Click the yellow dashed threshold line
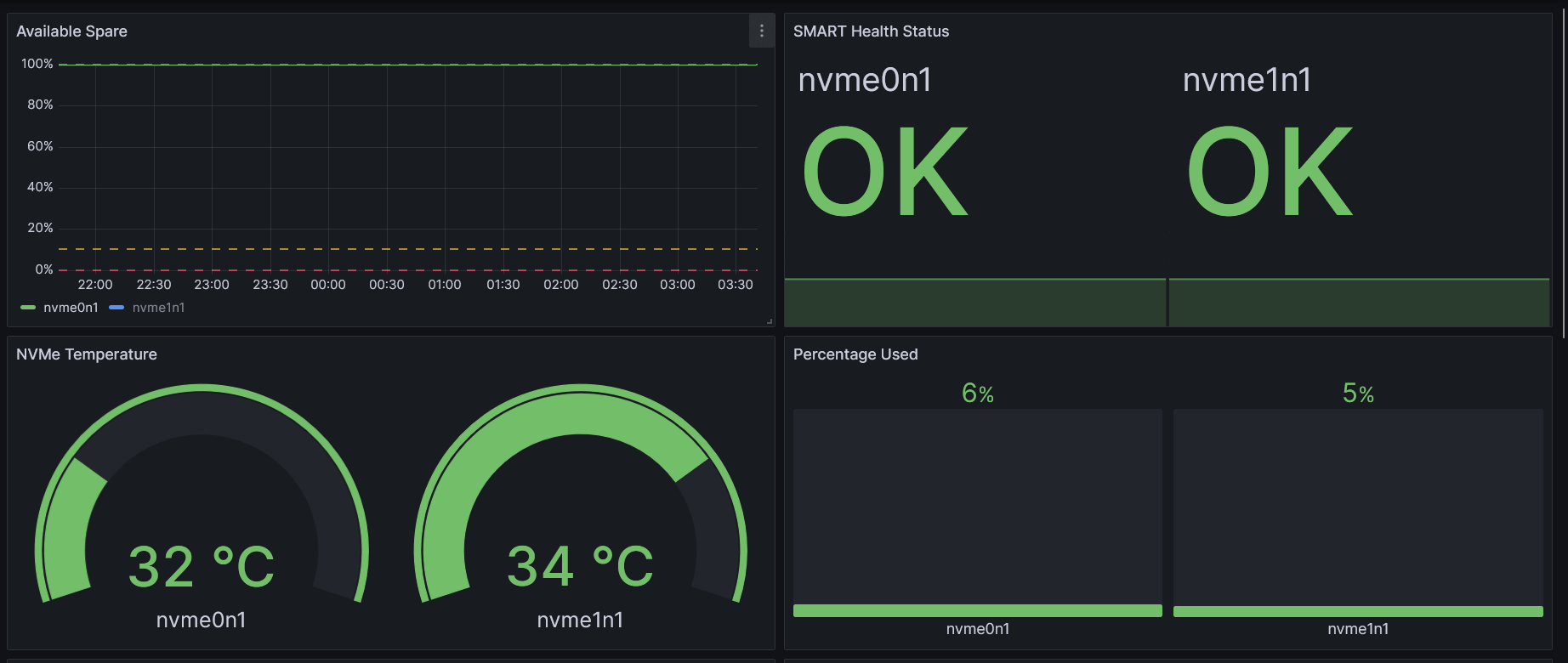This screenshot has width=1568, height=663. point(408,249)
